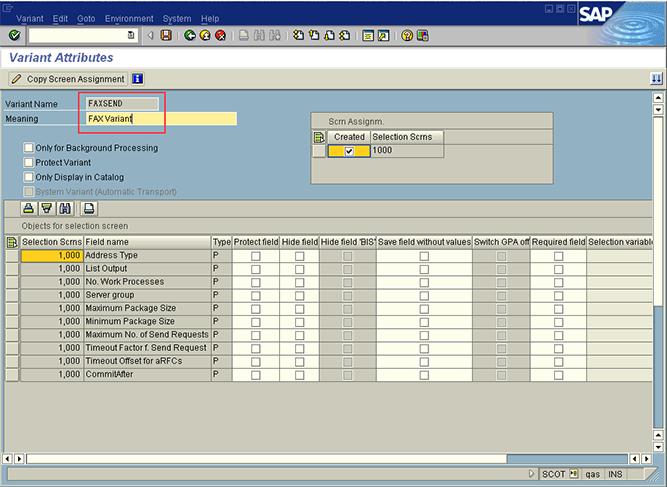667x487 pixels.
Task: Click the table settings icon in Scrn Assignm.
Action: point(319,137)
